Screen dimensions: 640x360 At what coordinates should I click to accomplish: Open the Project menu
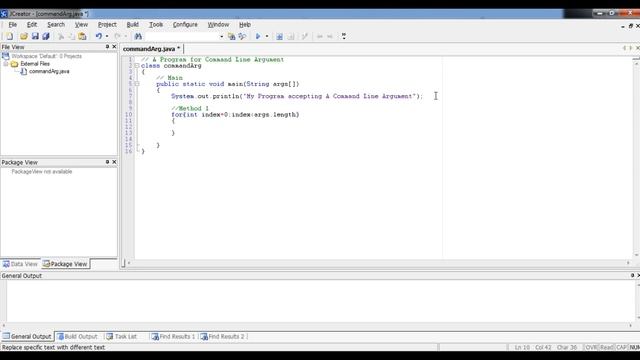107,24
